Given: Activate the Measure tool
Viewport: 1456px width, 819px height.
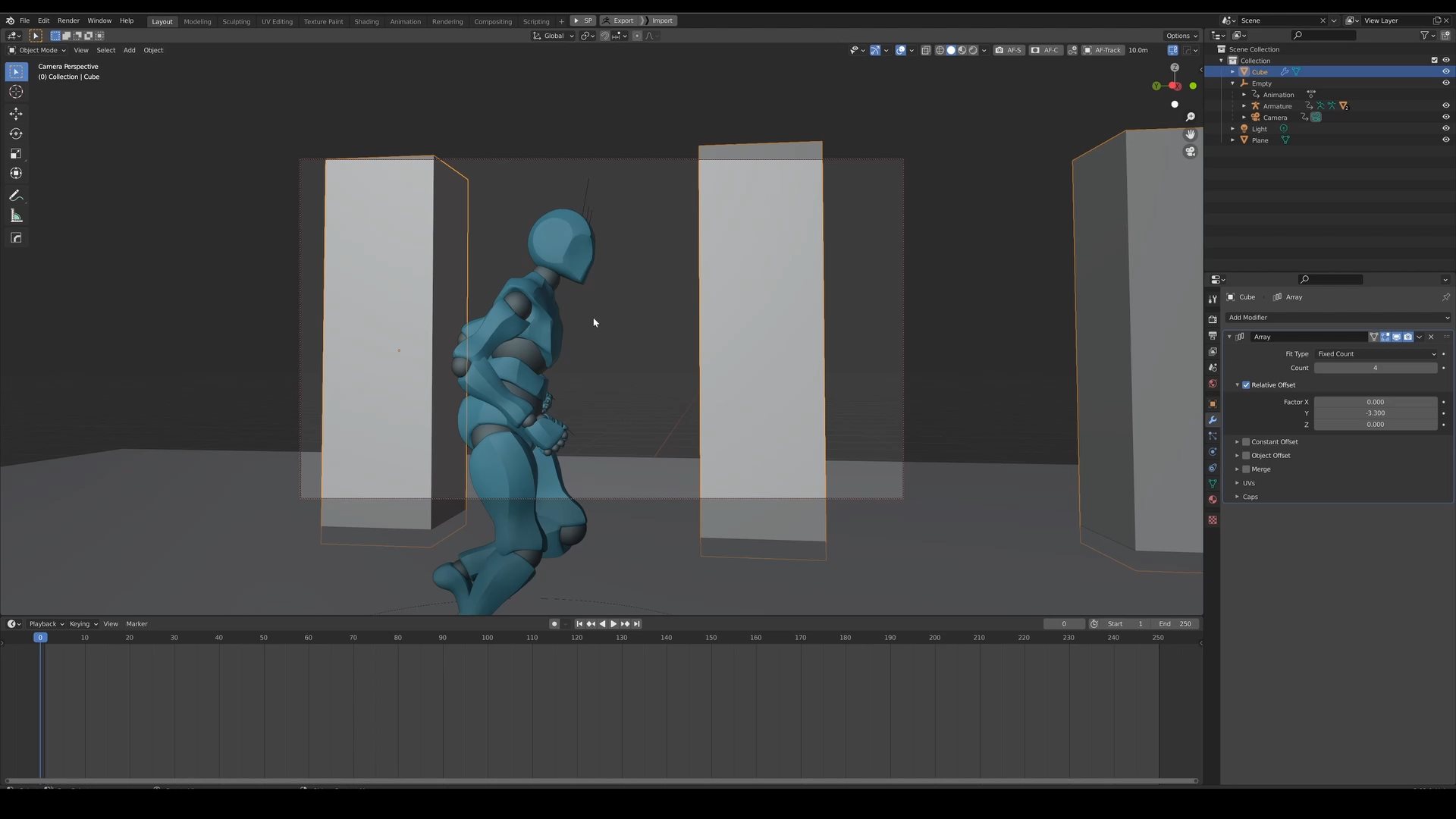Looking at the screenshot, I should point(16,217).
